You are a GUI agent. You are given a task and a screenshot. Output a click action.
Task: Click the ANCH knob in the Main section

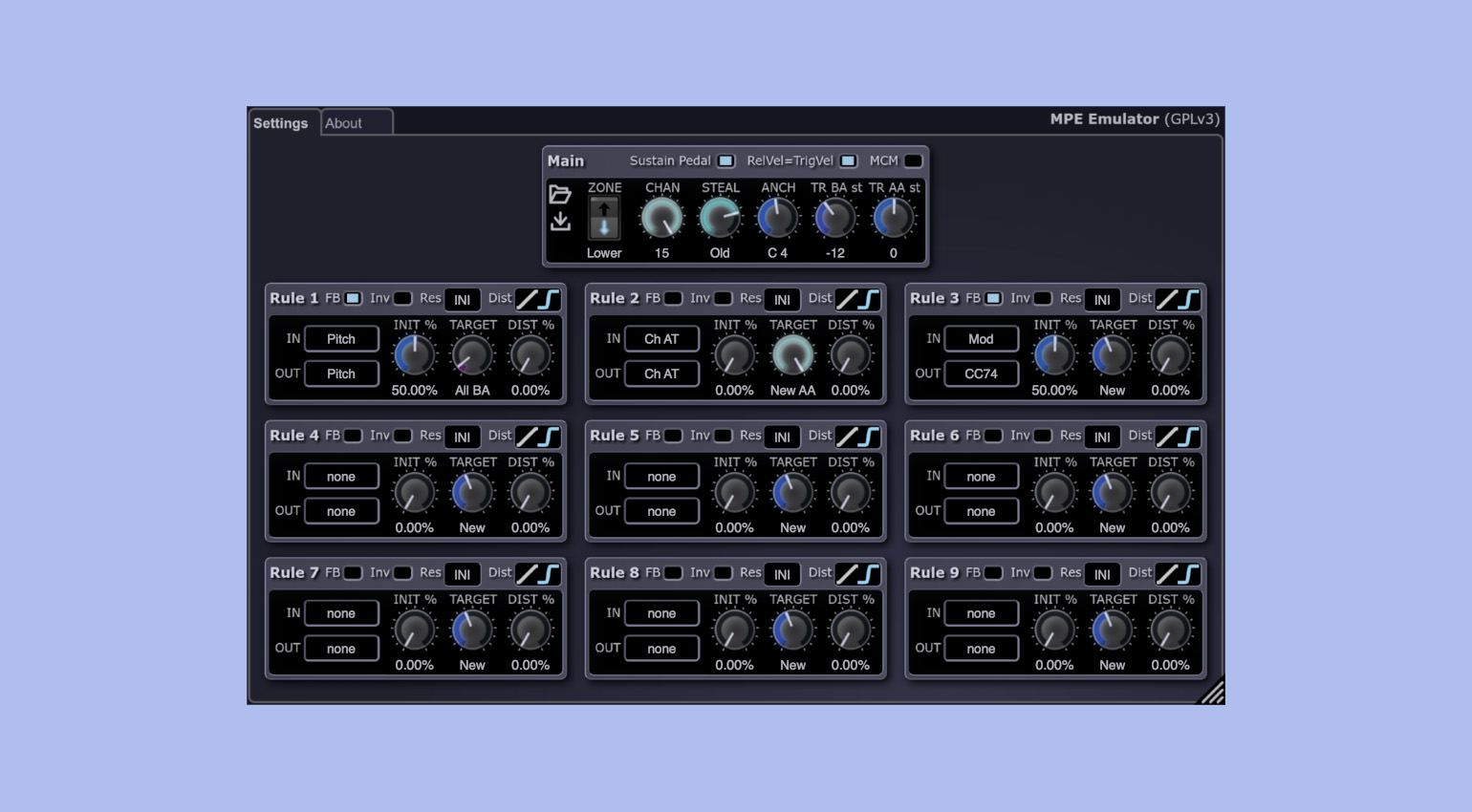pyautogui.click(x=777, y=219)
